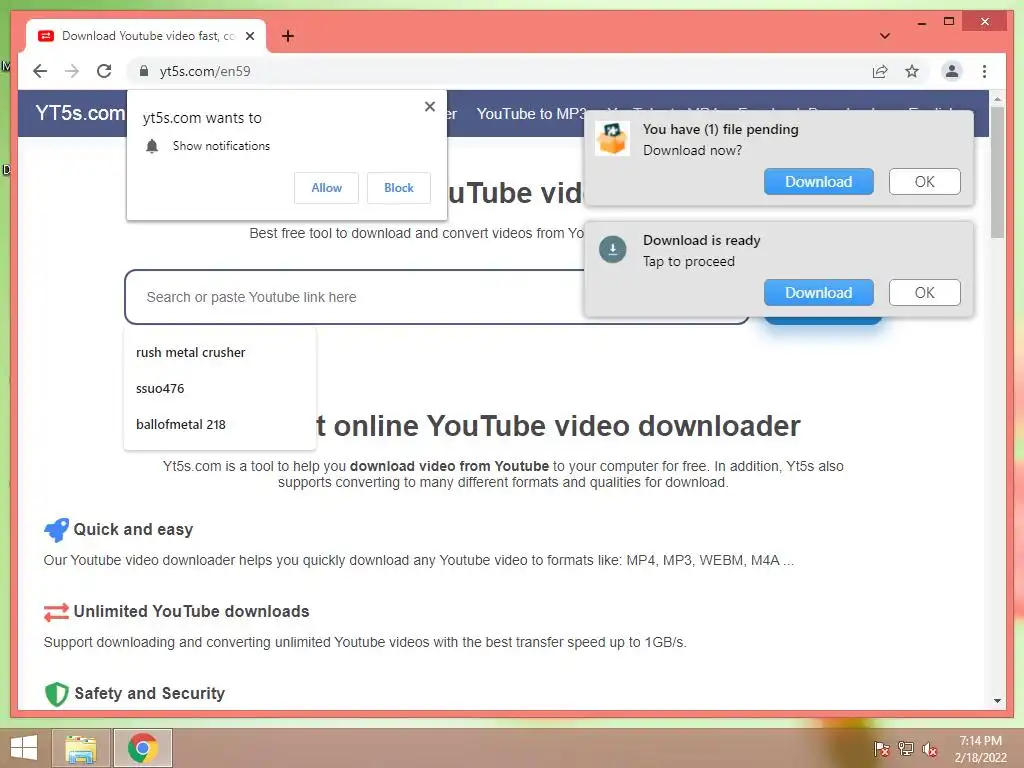
Task: Click the arrows Unlimited downloads icon
Action: click(x=56, y=612)
